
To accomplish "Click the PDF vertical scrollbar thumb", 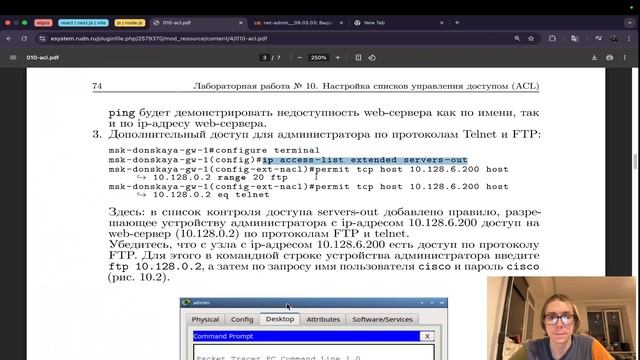I will tap(635, 162).
